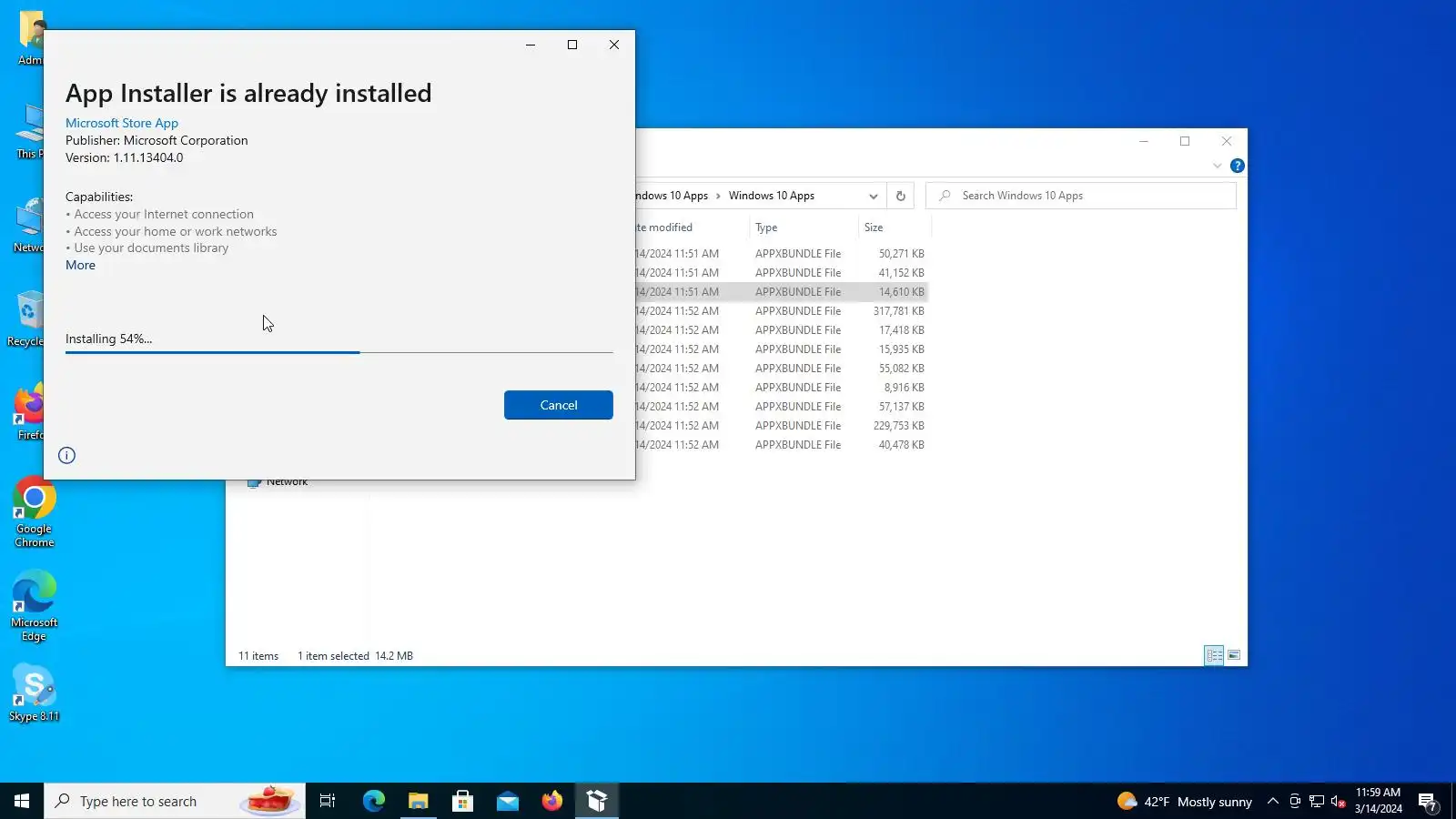Open Meet Now tray icon
The height and width of the screenshot is (819, 1456).
[x=1295, y=802]
